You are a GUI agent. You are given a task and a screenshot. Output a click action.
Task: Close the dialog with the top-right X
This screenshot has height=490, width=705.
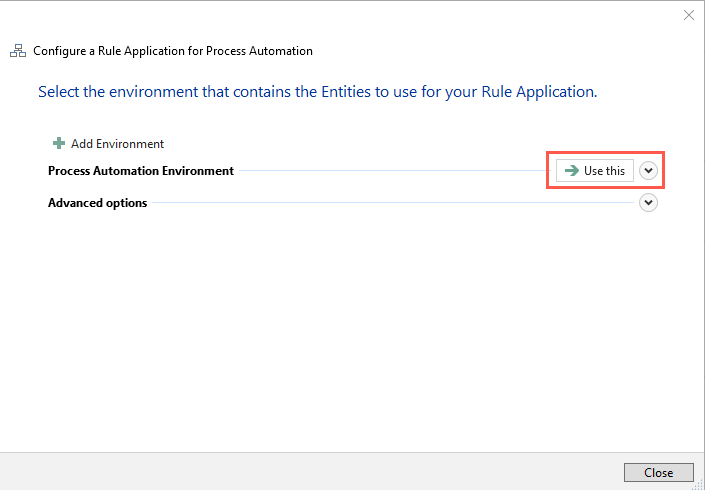point(688,15)
